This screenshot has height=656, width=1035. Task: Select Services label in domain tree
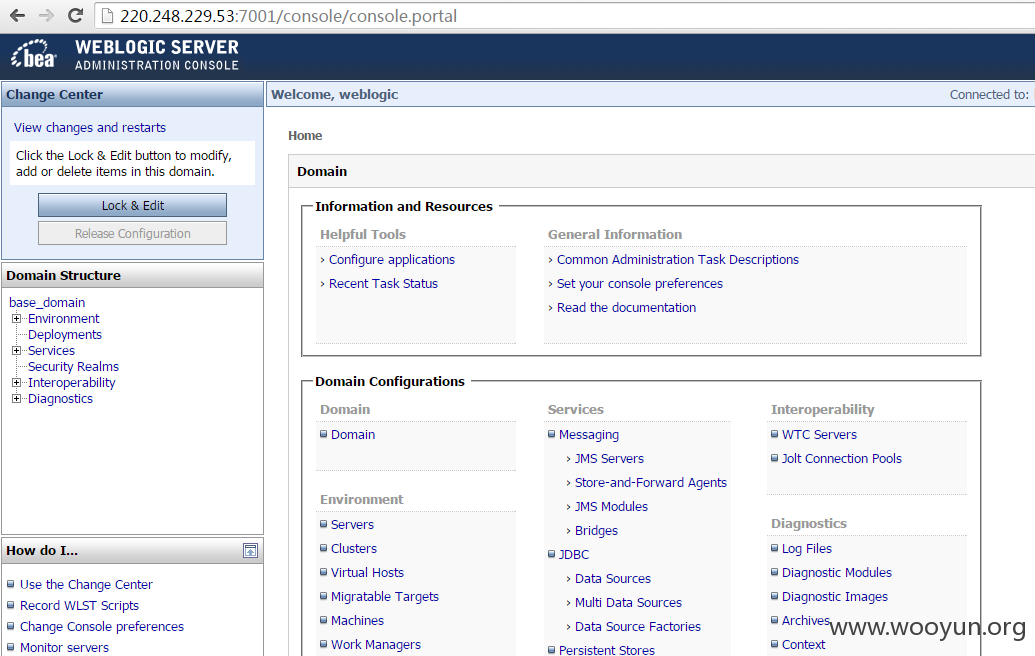(x=51, y=350)
